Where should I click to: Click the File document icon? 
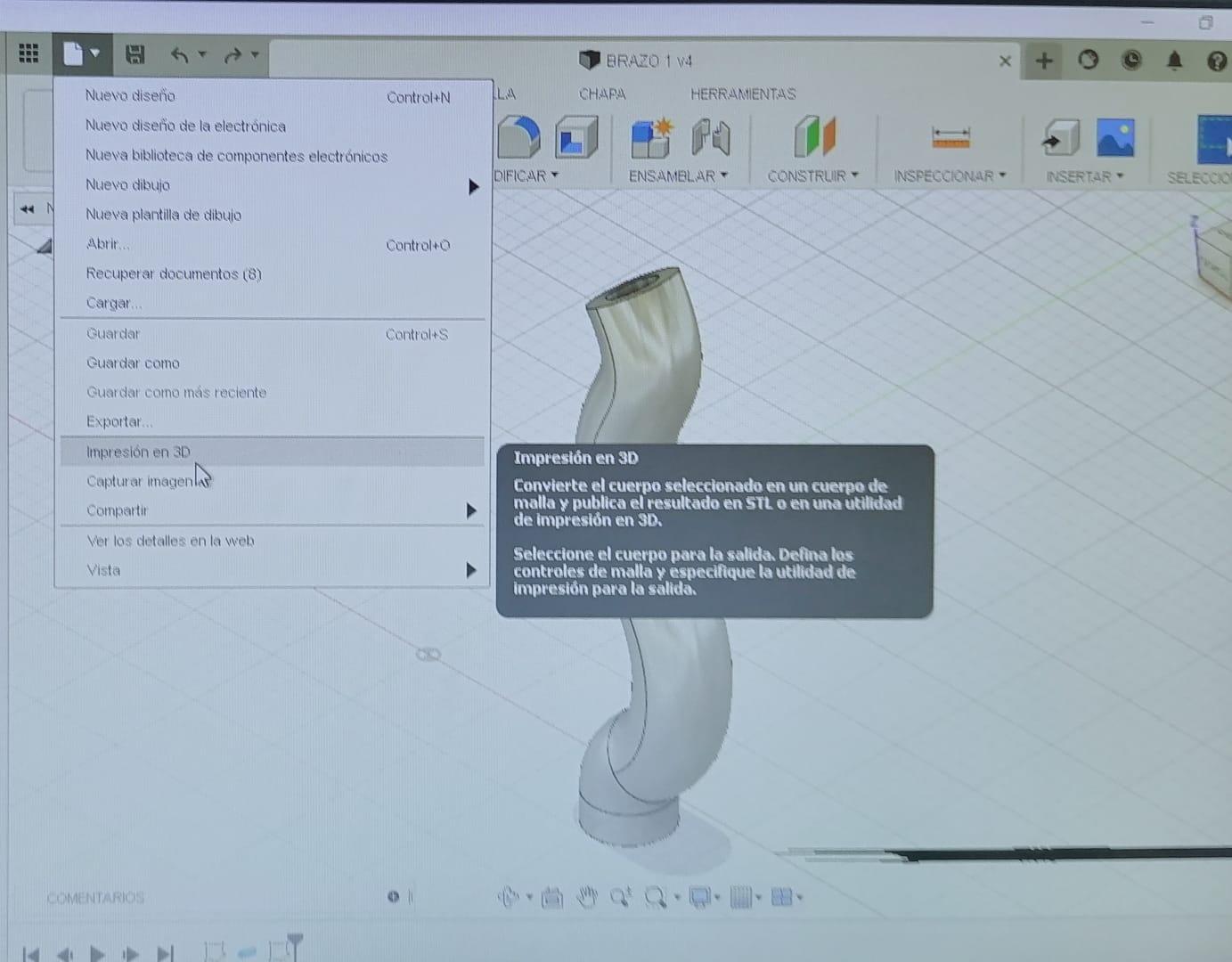pos(73,54)
